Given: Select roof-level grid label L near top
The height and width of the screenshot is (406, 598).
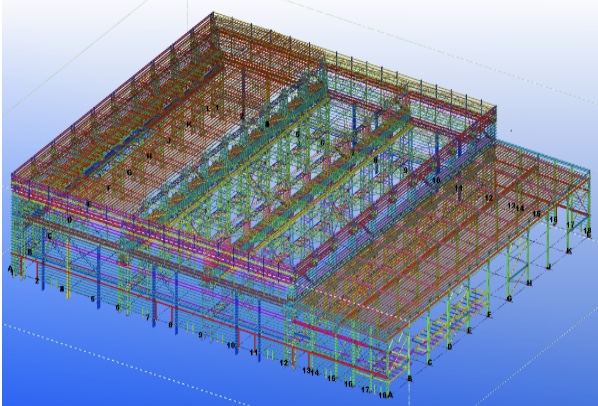Looking at the screenshot, I should pyautogui.click(x=208, y=108).
